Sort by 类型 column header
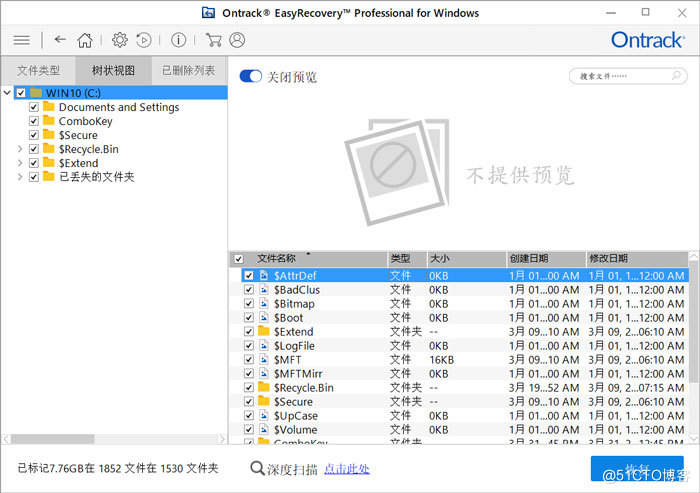 tap(407, 259)
